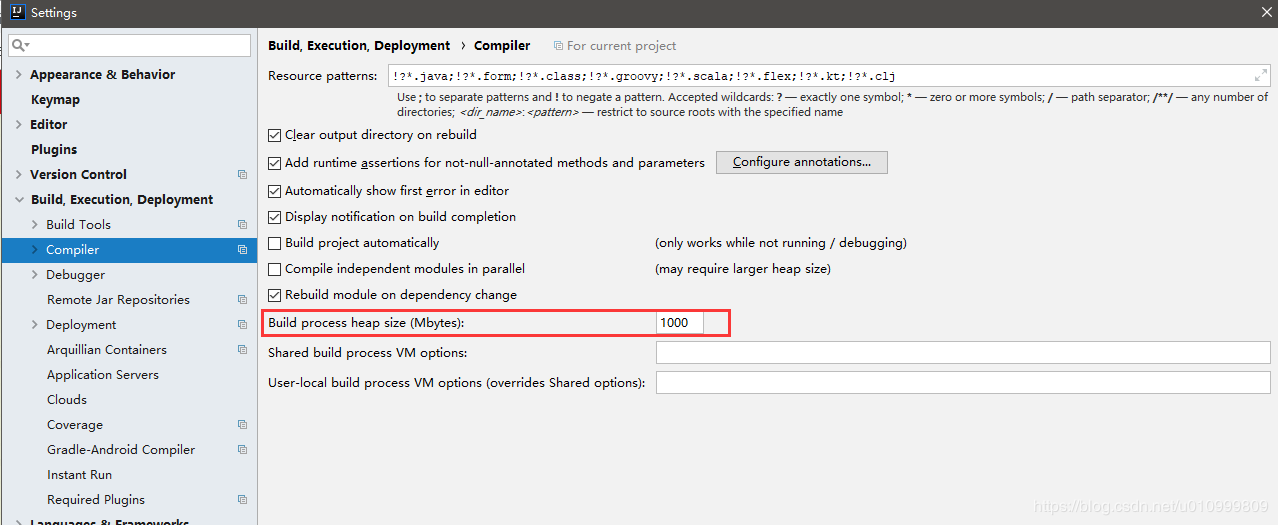Disable Automatically show first error in editor
The height and width of the screenshot is (525, 1278).
[x=275, y=191]
